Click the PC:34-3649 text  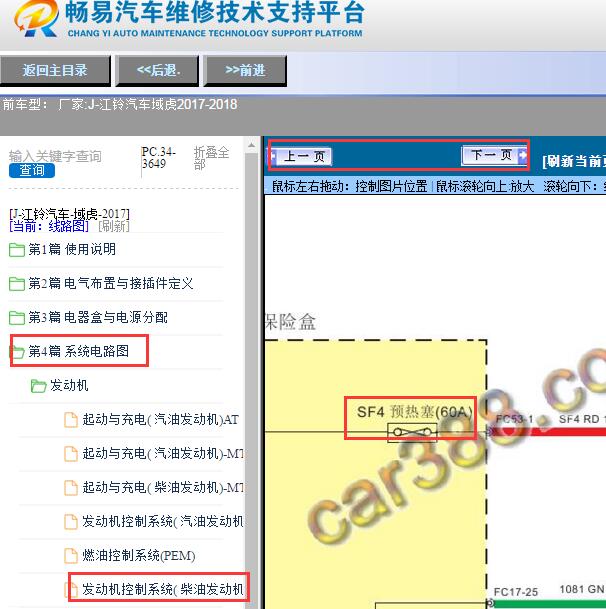[x=158, y=158]
